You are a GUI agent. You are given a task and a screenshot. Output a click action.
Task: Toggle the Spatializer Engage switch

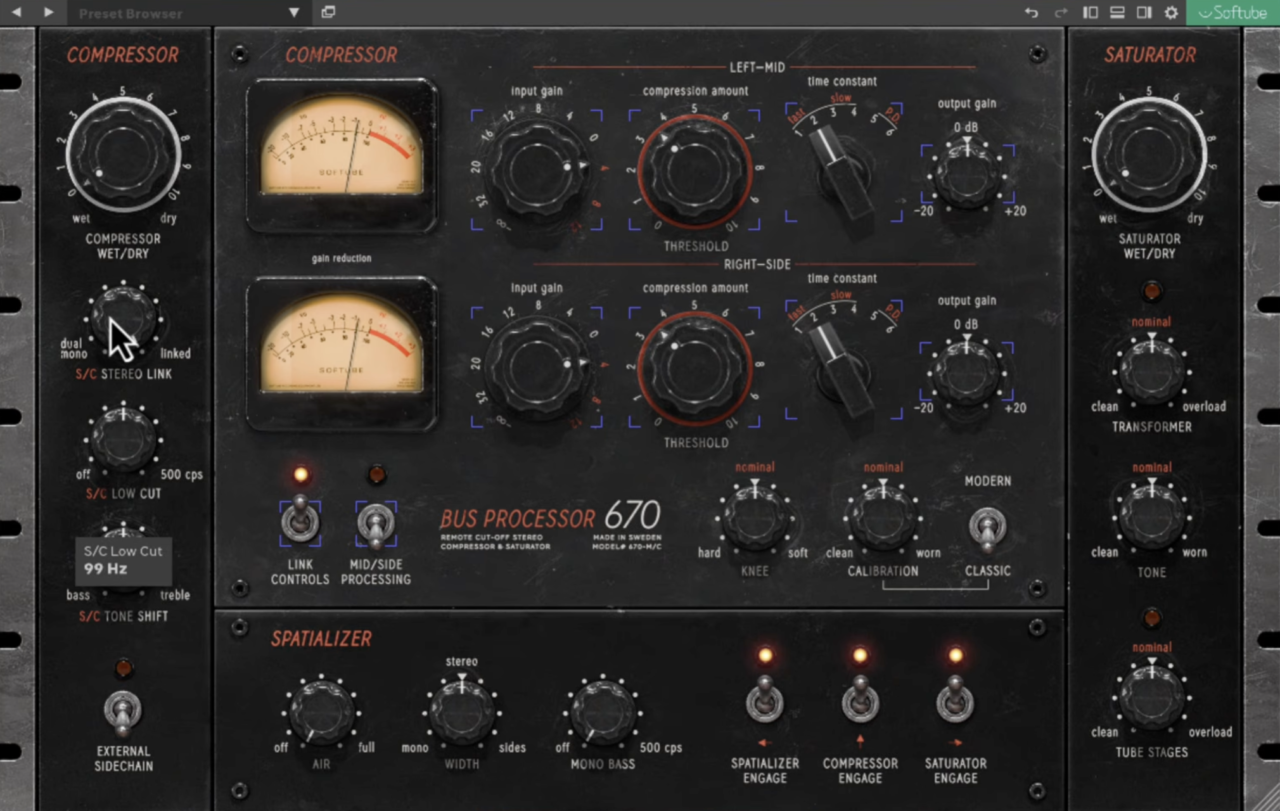click(765, 699)
